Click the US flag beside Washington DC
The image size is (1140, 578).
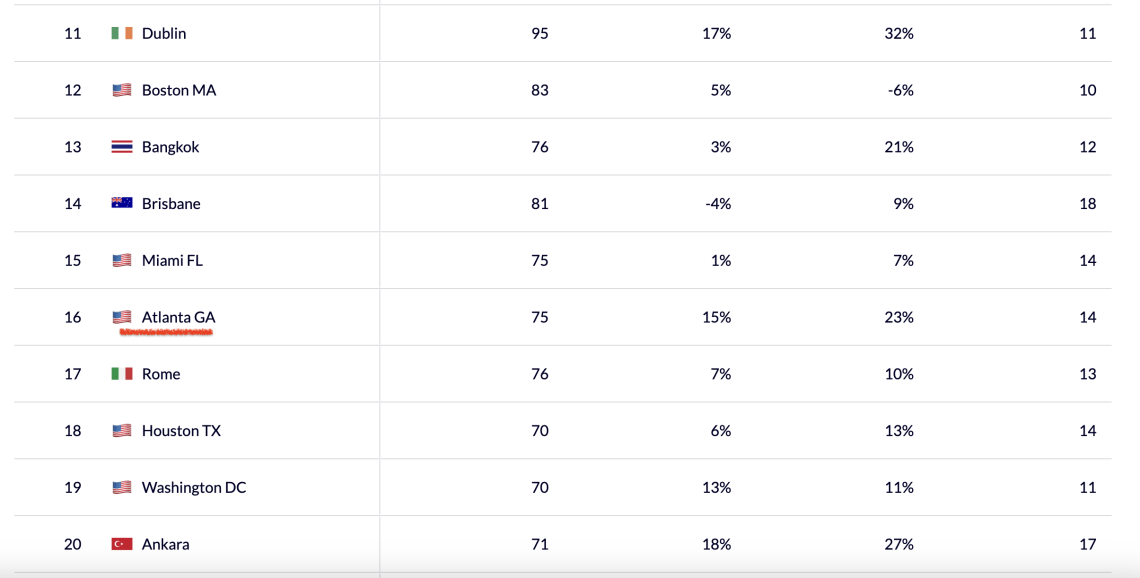coord(122,488)
